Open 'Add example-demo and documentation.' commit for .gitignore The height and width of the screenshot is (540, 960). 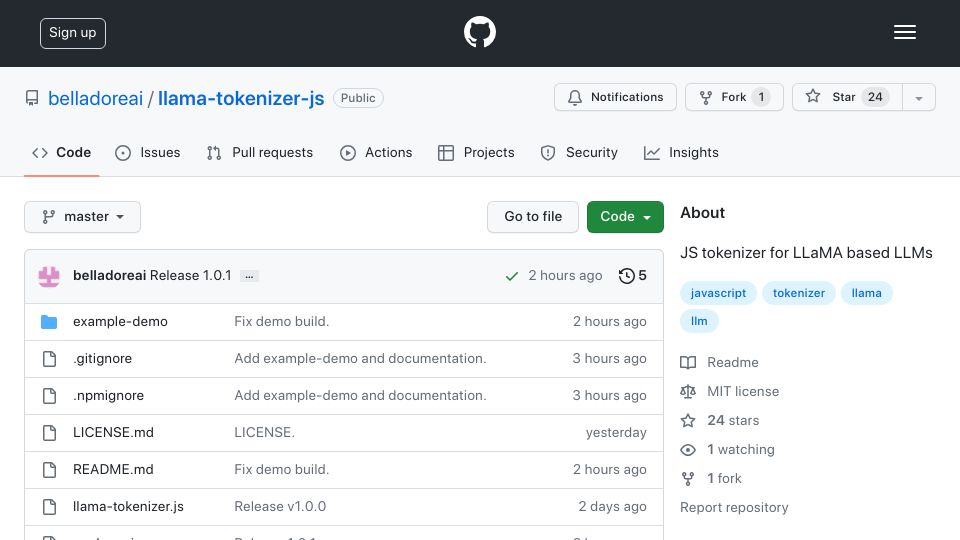point(360,358)
